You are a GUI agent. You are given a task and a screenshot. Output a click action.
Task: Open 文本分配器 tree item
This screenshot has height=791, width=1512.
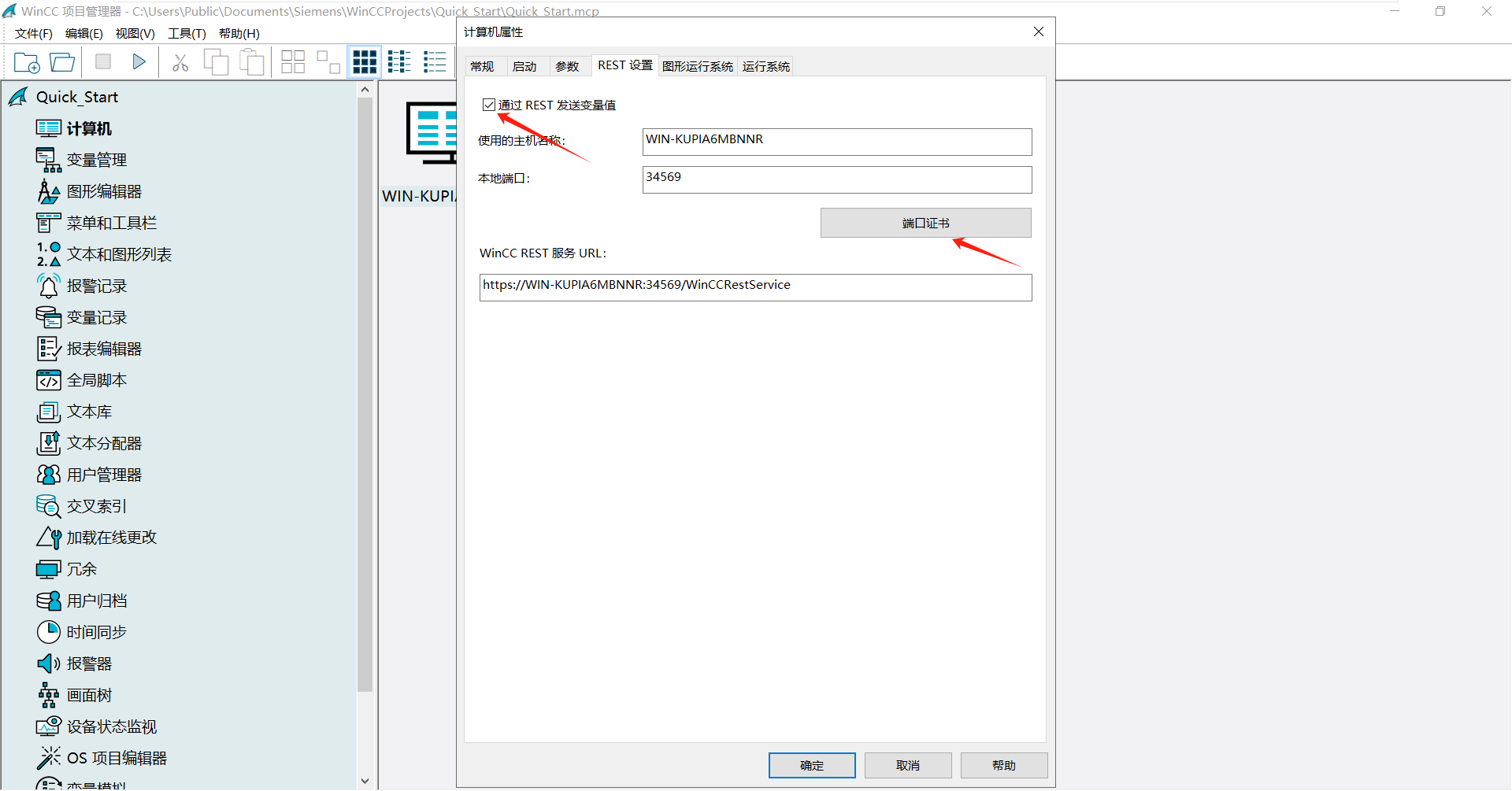[x=89, y=443]
